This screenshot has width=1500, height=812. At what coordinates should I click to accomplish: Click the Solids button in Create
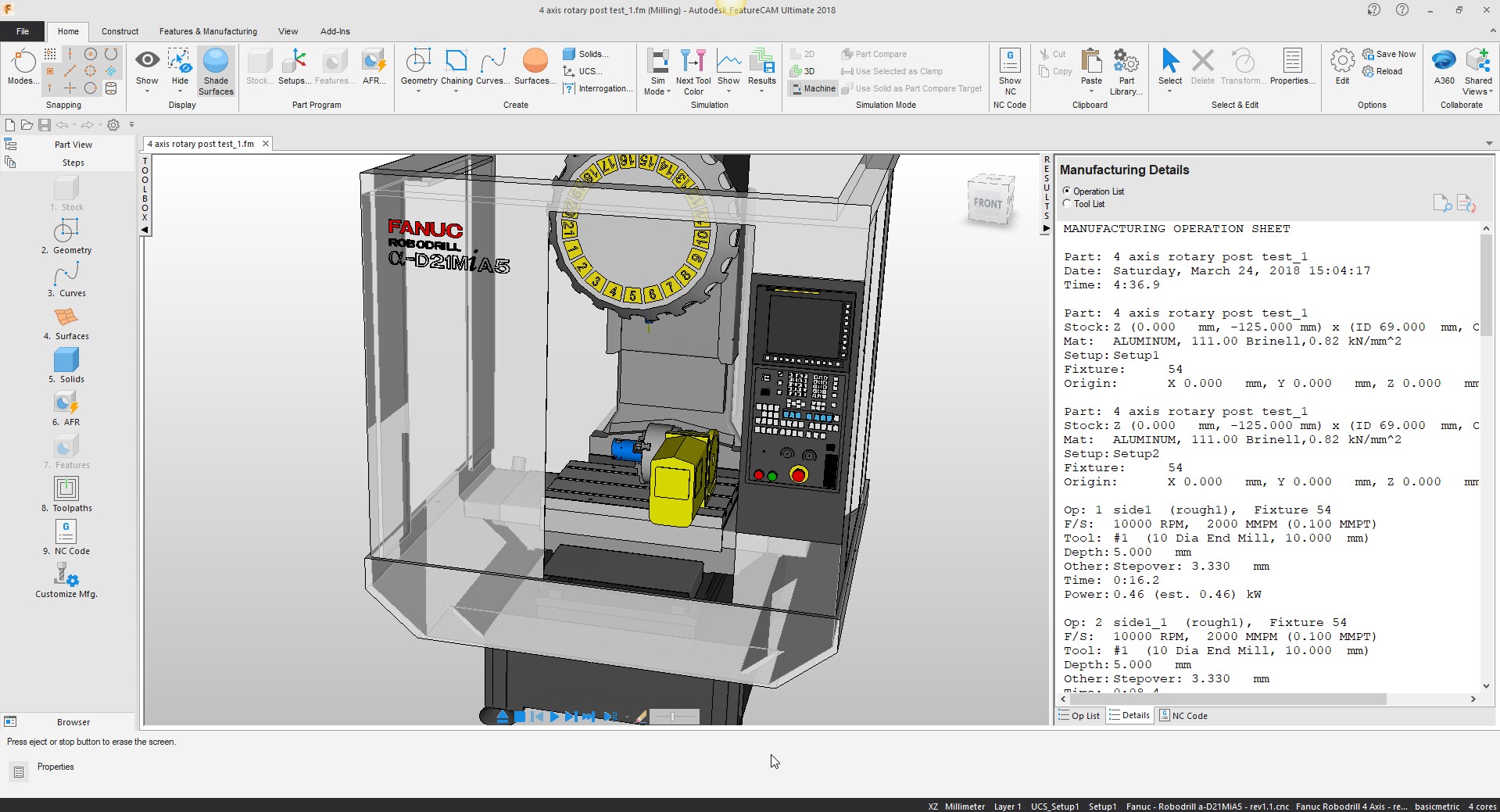[x=585, y=54]
